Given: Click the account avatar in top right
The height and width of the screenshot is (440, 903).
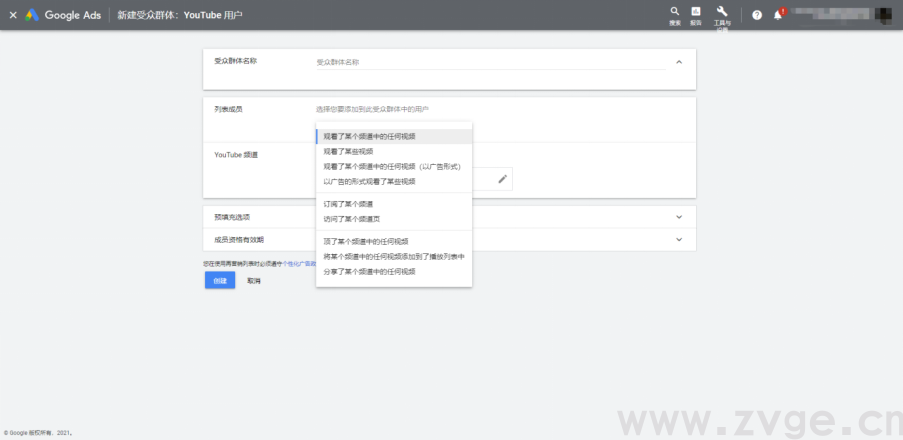Looking at the screenshot, I should (884, 15).
